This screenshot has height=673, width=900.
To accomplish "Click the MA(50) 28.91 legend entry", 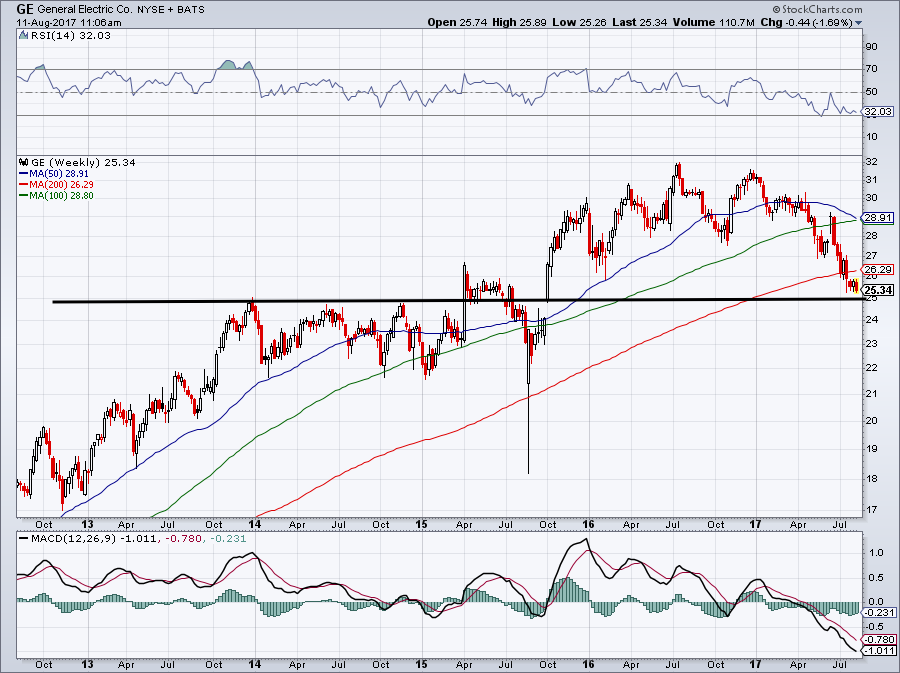I will tap(54, 173).
